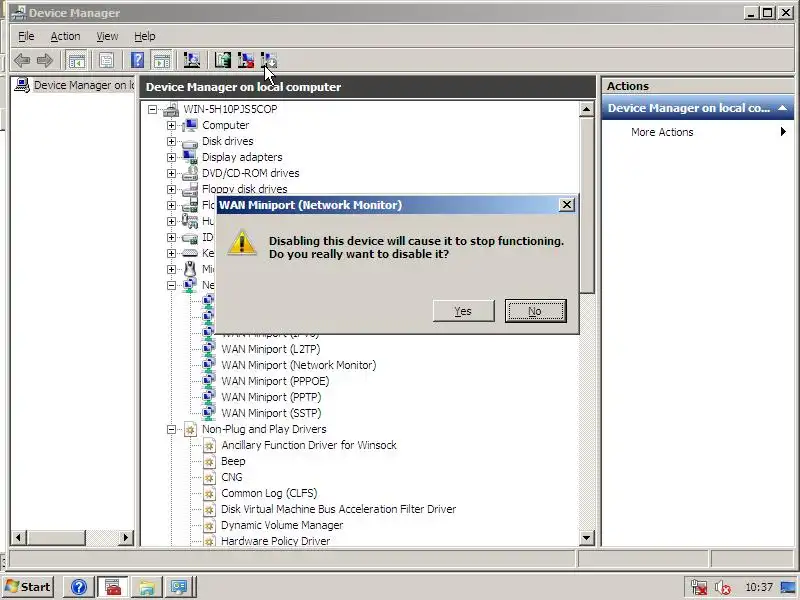This screenshot has width=800, height=600.
Task: Click the Forward arrow in the toolbar
Action: click(45, 61)
